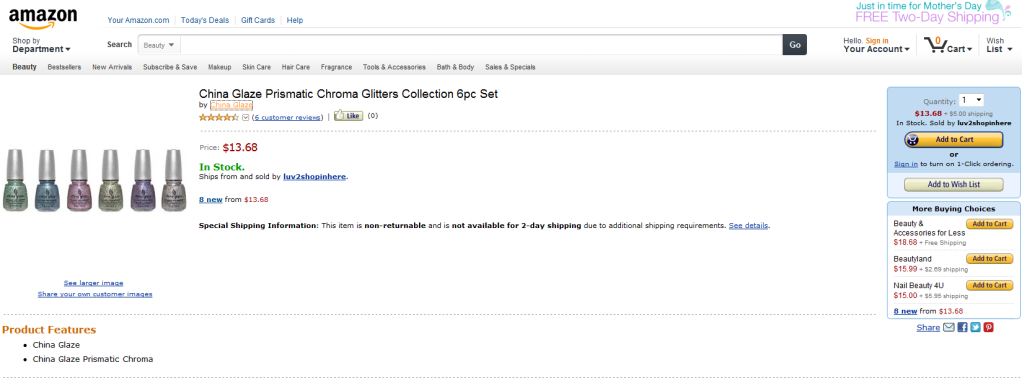Image resolution: width=1022 pixels, height=378 pixels.
Task: Share on Pinterest icon
Action: pos(989,327)
